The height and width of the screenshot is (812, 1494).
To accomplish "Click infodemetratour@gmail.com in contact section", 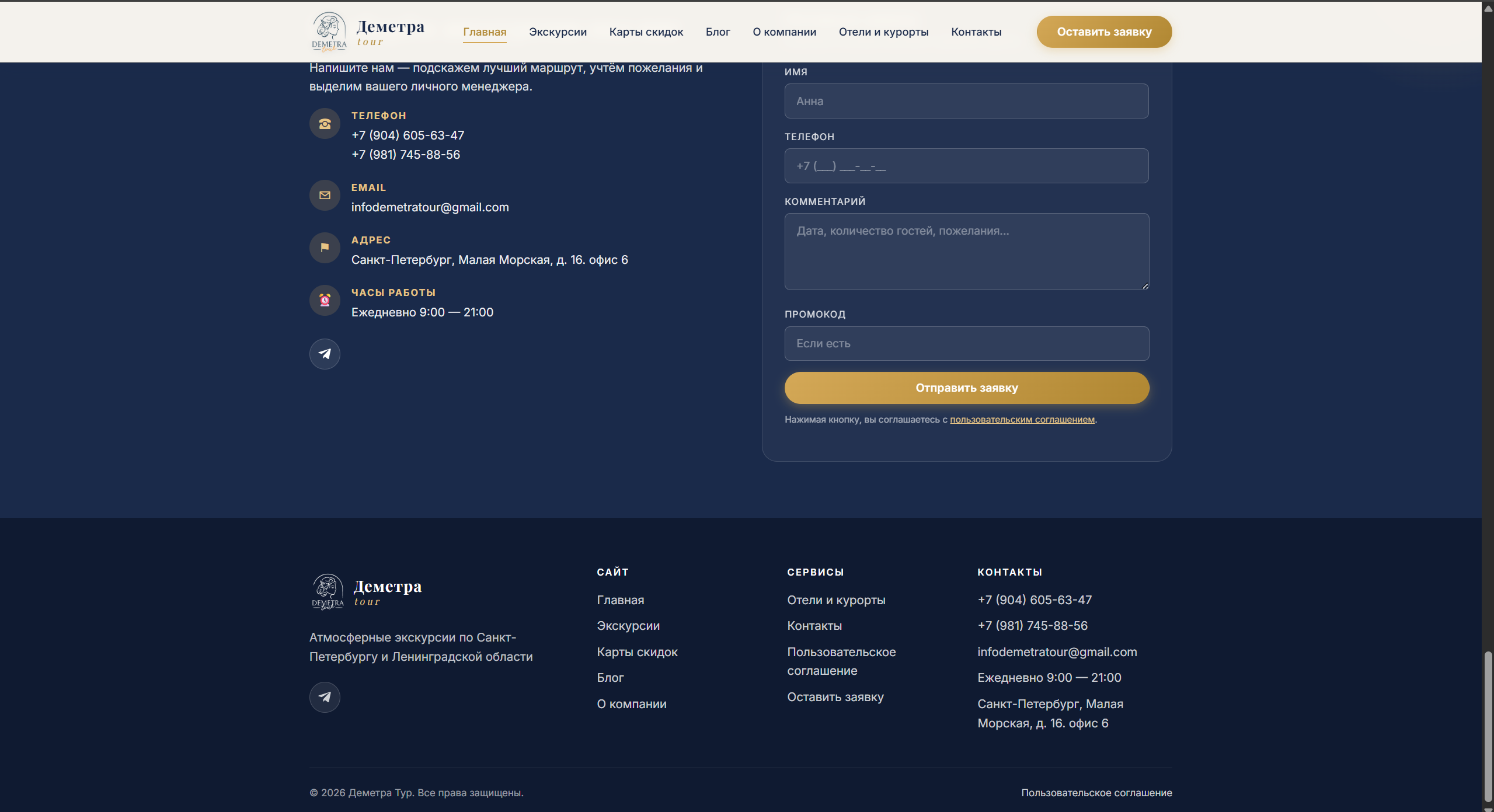I will tap(430, 207).
